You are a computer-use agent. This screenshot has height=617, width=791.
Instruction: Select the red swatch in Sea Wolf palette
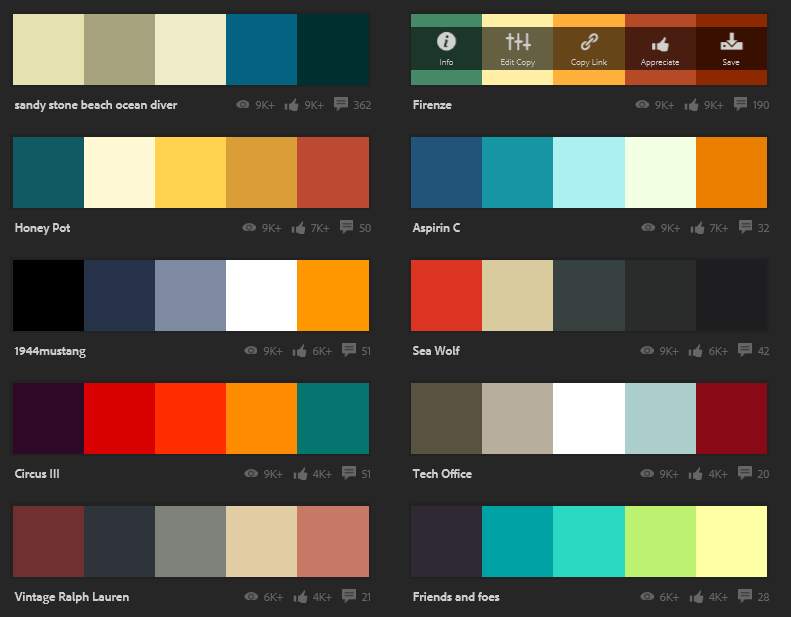tap(446, 295)
